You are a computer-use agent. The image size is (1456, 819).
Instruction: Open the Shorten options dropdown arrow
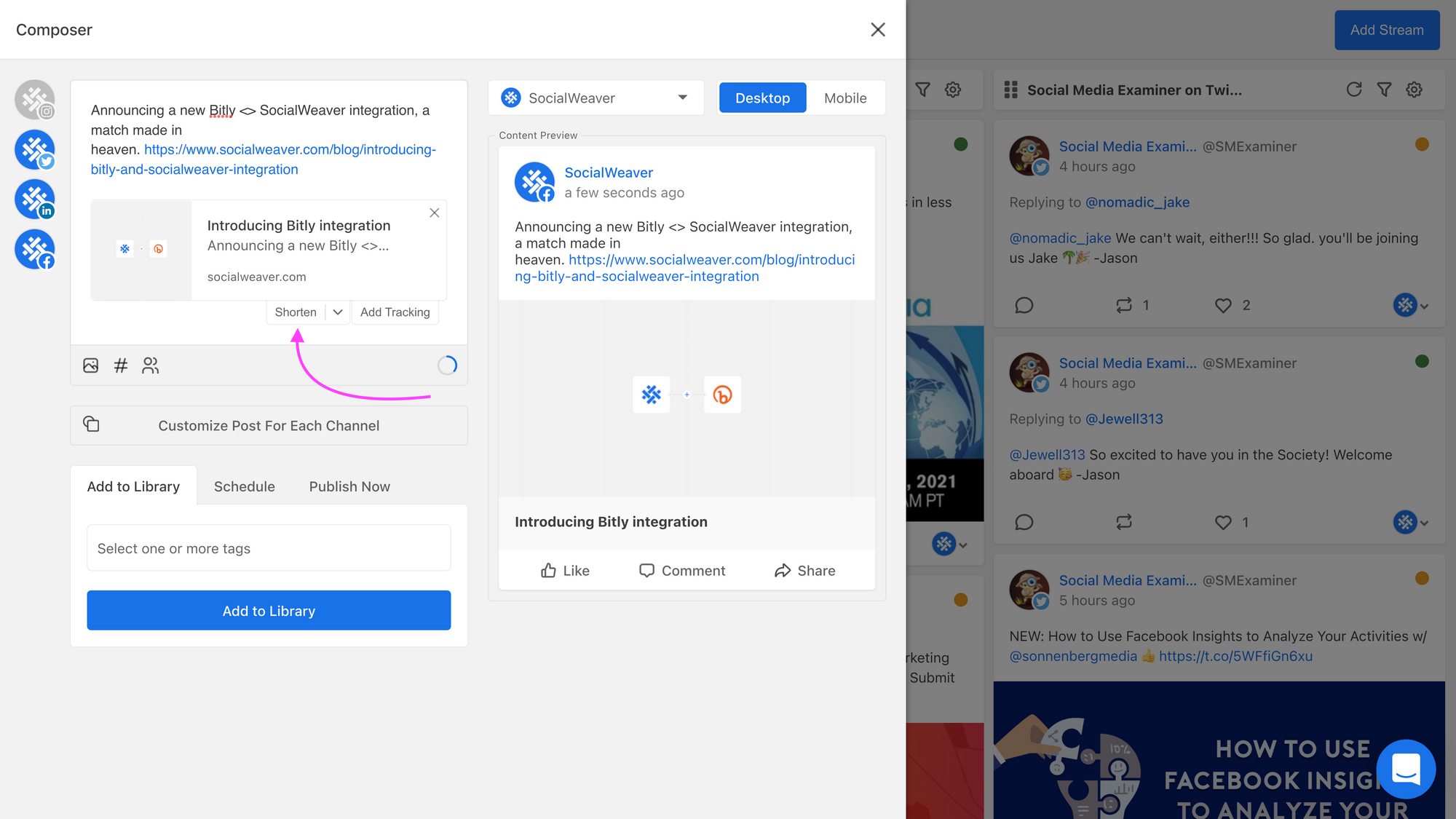click(x=338, y=312)
